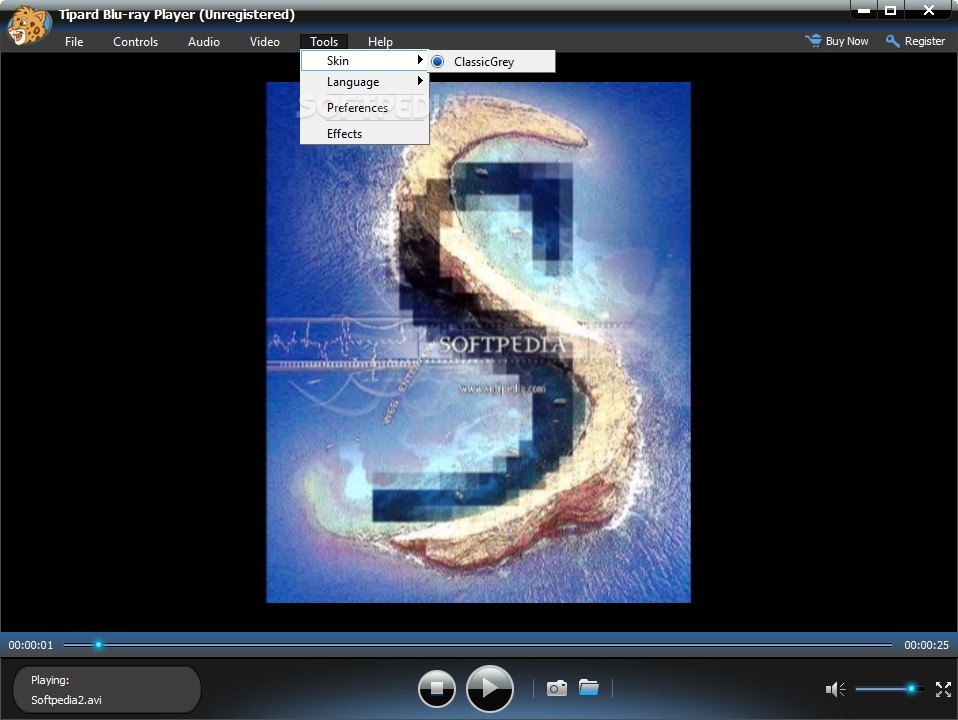Minimize the player window
The height and width of the screenshot is (720, 958).
click(864, 10)
